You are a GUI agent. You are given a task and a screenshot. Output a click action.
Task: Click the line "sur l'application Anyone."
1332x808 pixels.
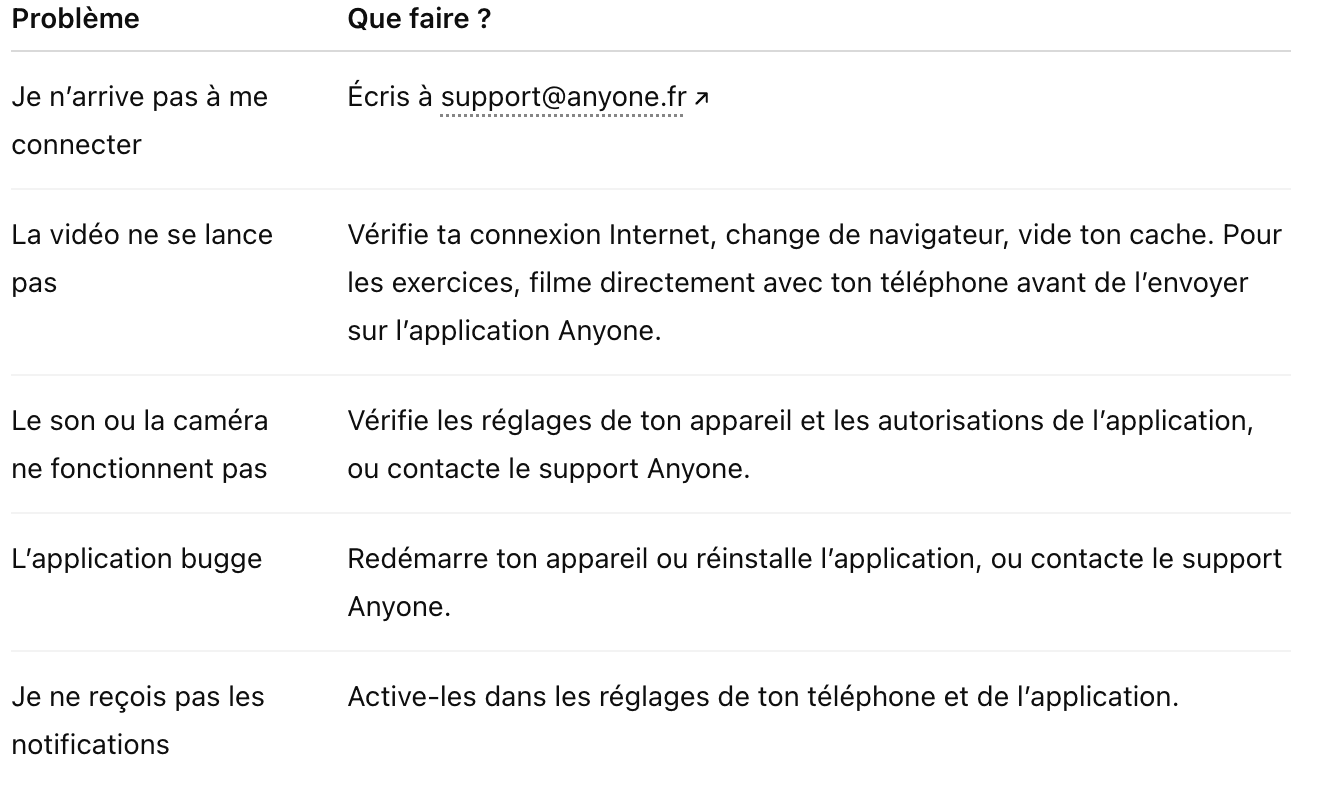(504, 331)
